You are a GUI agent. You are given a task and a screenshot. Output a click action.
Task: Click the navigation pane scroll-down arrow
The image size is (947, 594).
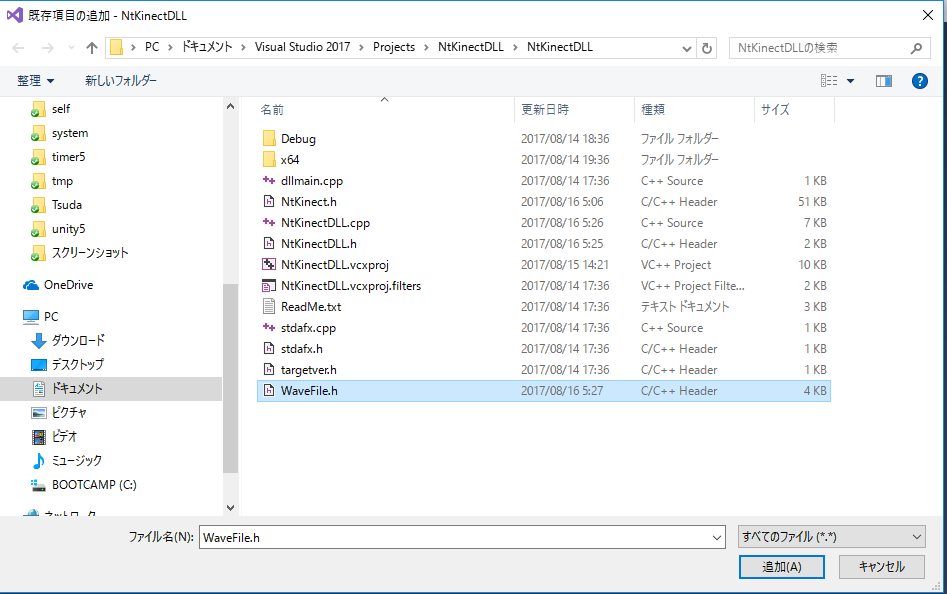click(x=230, y=508)
